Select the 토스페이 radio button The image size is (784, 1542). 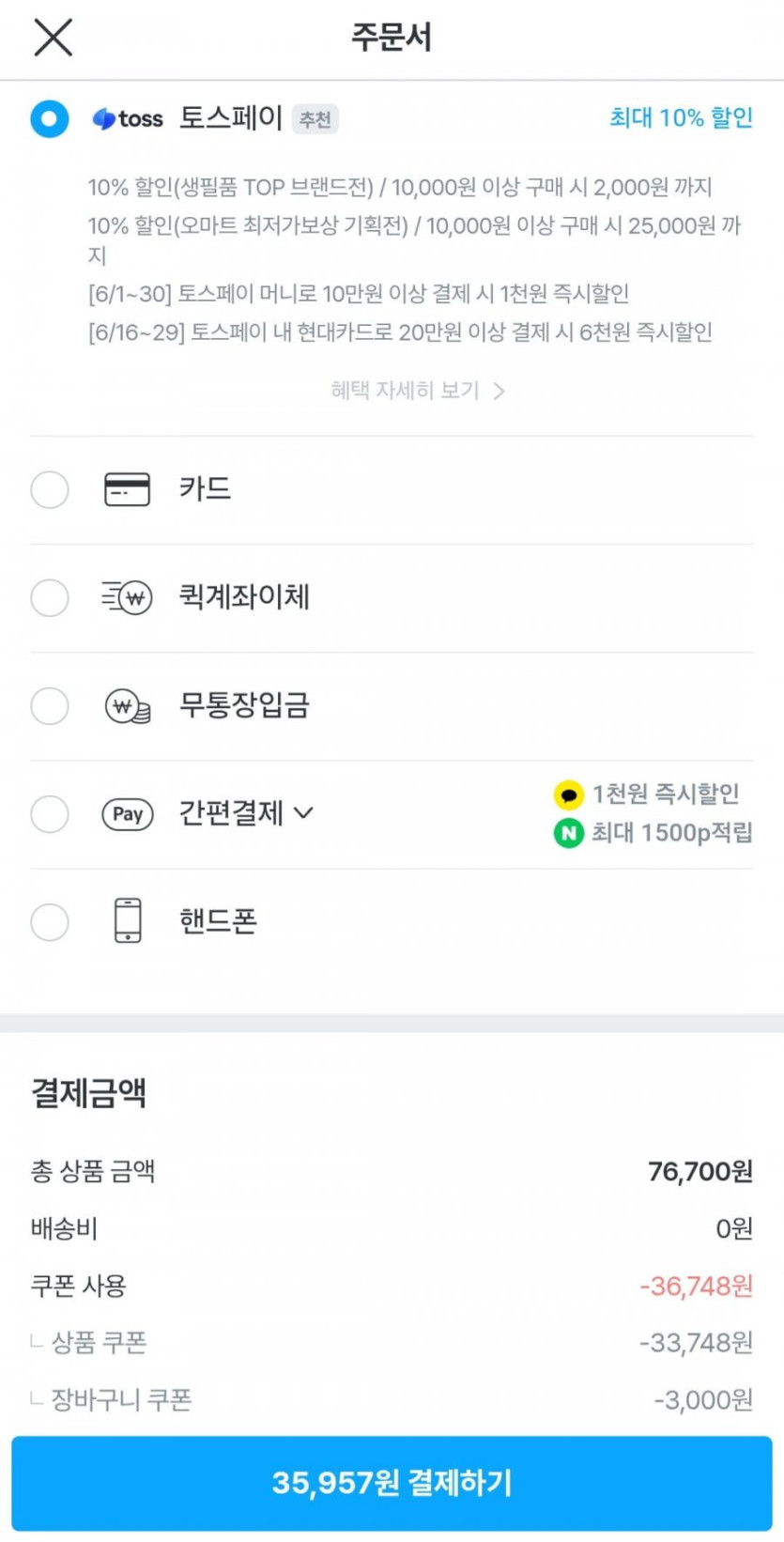pos(50,119)
